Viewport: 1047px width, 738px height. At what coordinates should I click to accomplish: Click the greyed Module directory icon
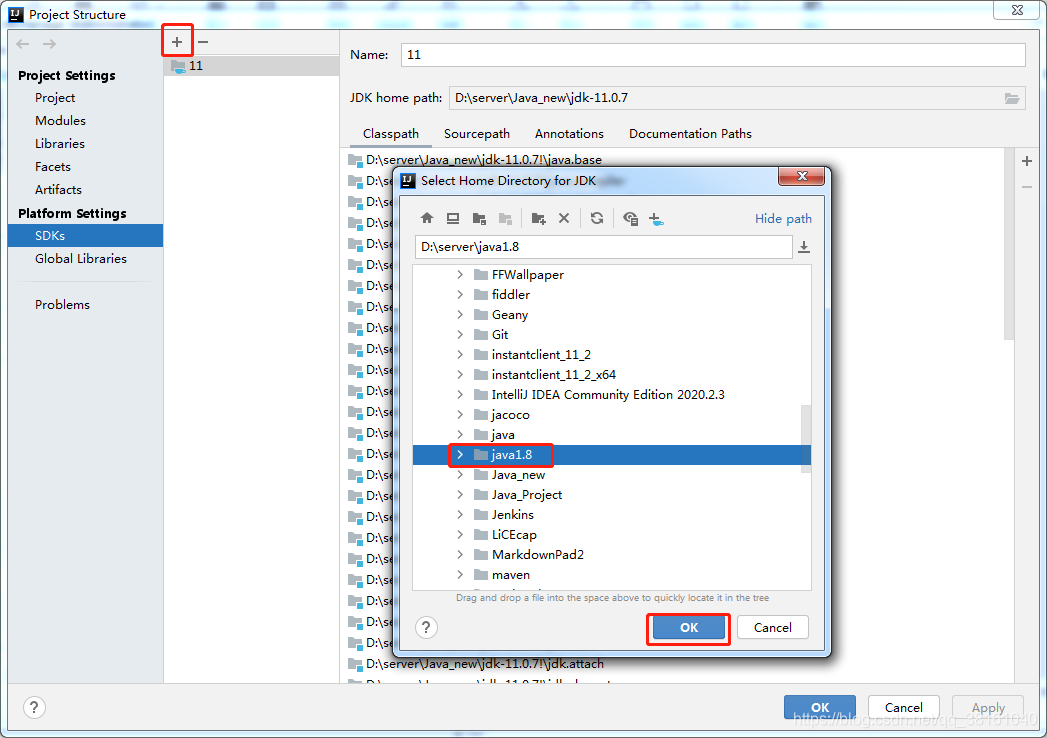(505, 218)
